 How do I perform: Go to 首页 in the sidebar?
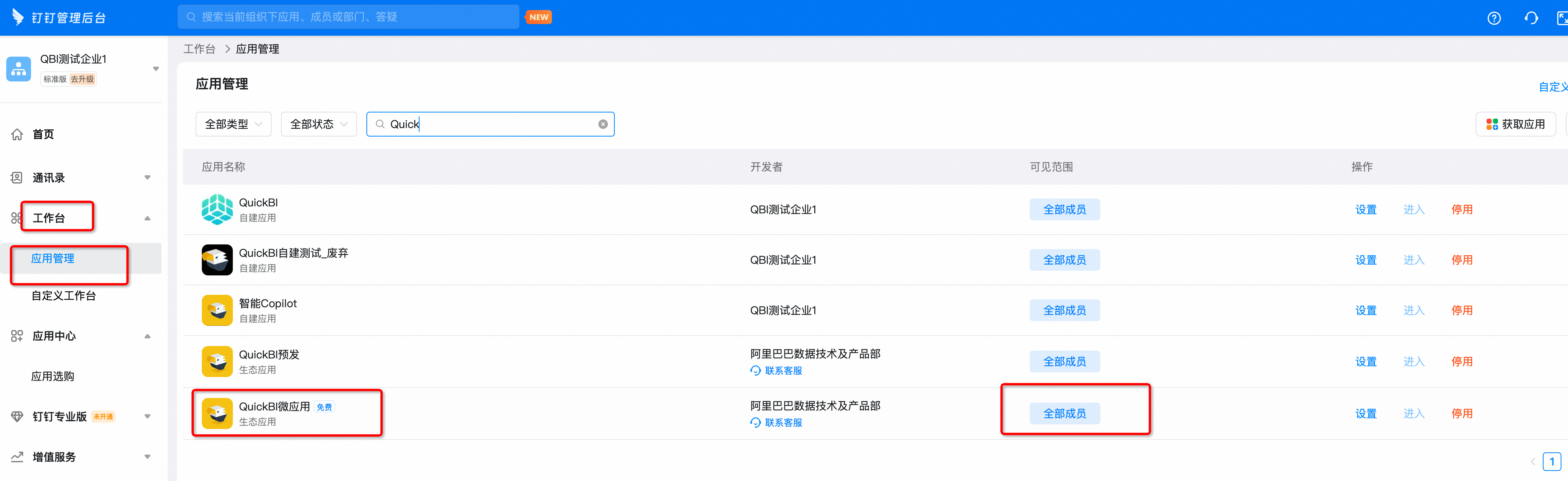(43, 134)
